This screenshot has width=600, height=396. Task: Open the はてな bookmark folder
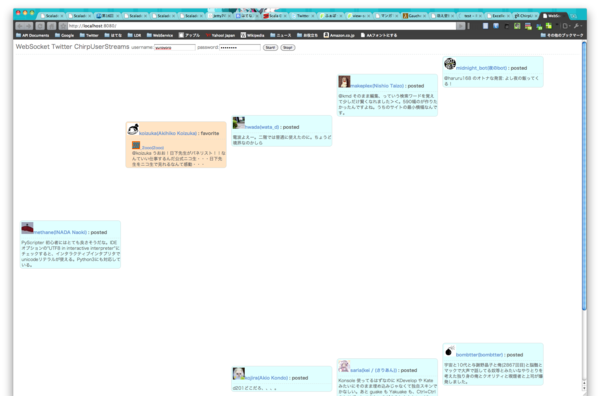[x=113, y=35]
